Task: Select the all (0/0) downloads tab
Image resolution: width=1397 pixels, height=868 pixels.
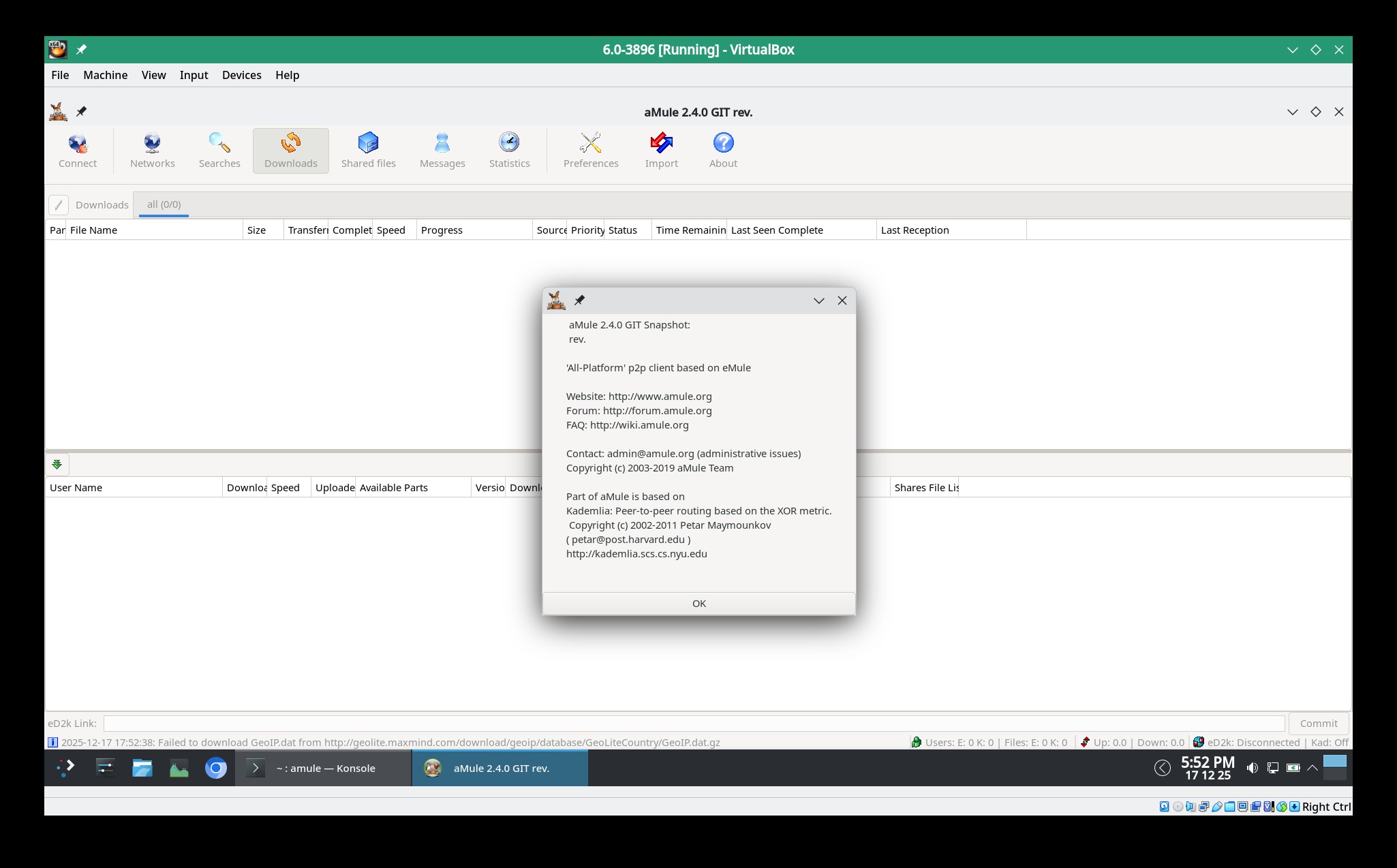Action: pos(164,204)
